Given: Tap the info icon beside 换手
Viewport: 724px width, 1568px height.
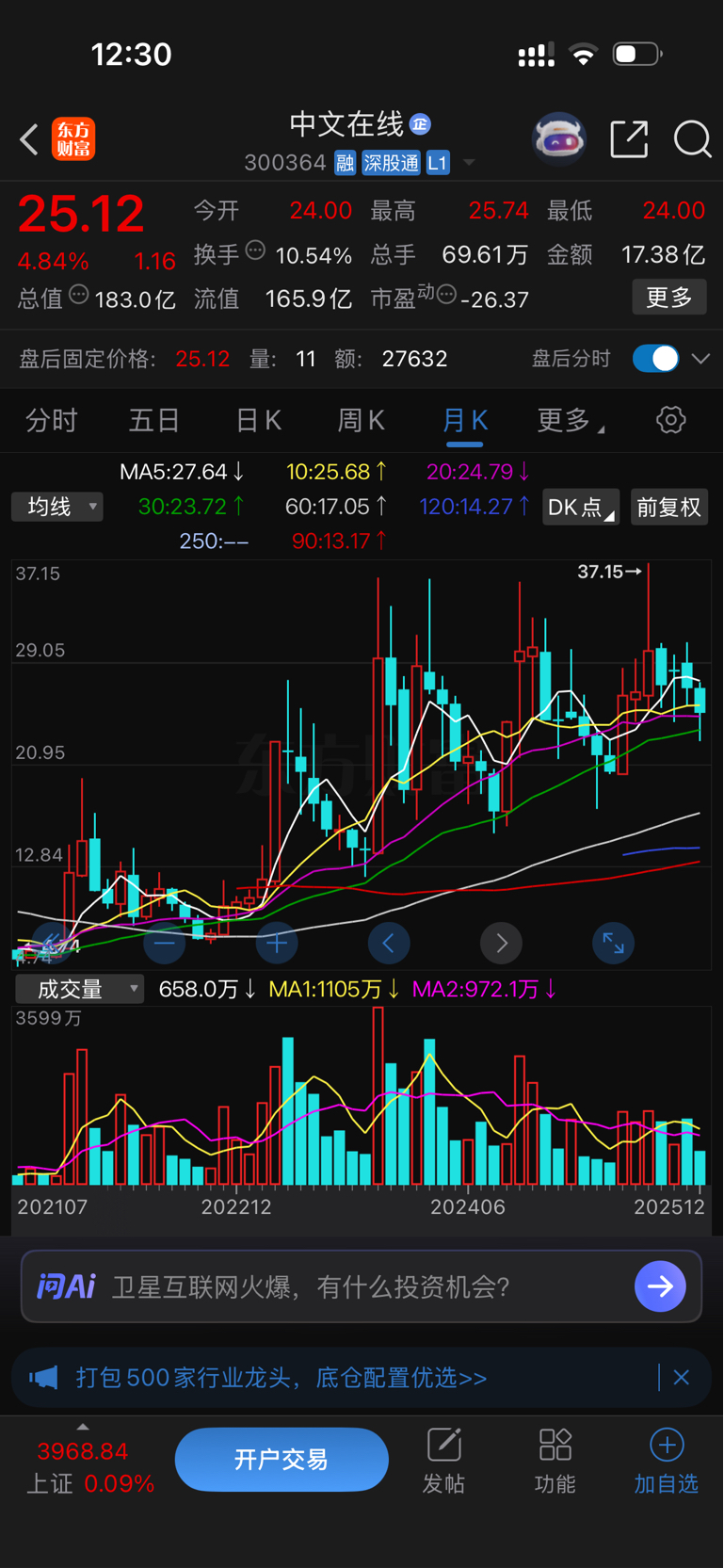Looking at the screenshot, I should 255,251.
